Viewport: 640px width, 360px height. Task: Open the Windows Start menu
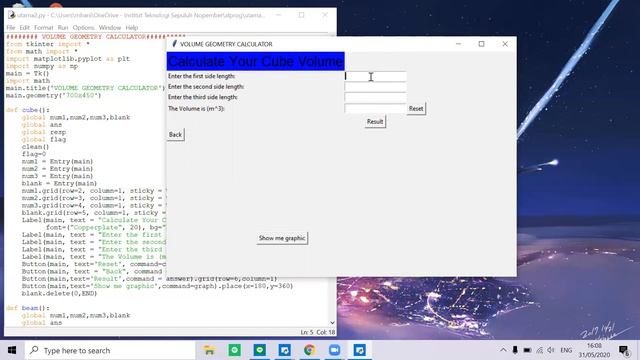tap(12, 350)
